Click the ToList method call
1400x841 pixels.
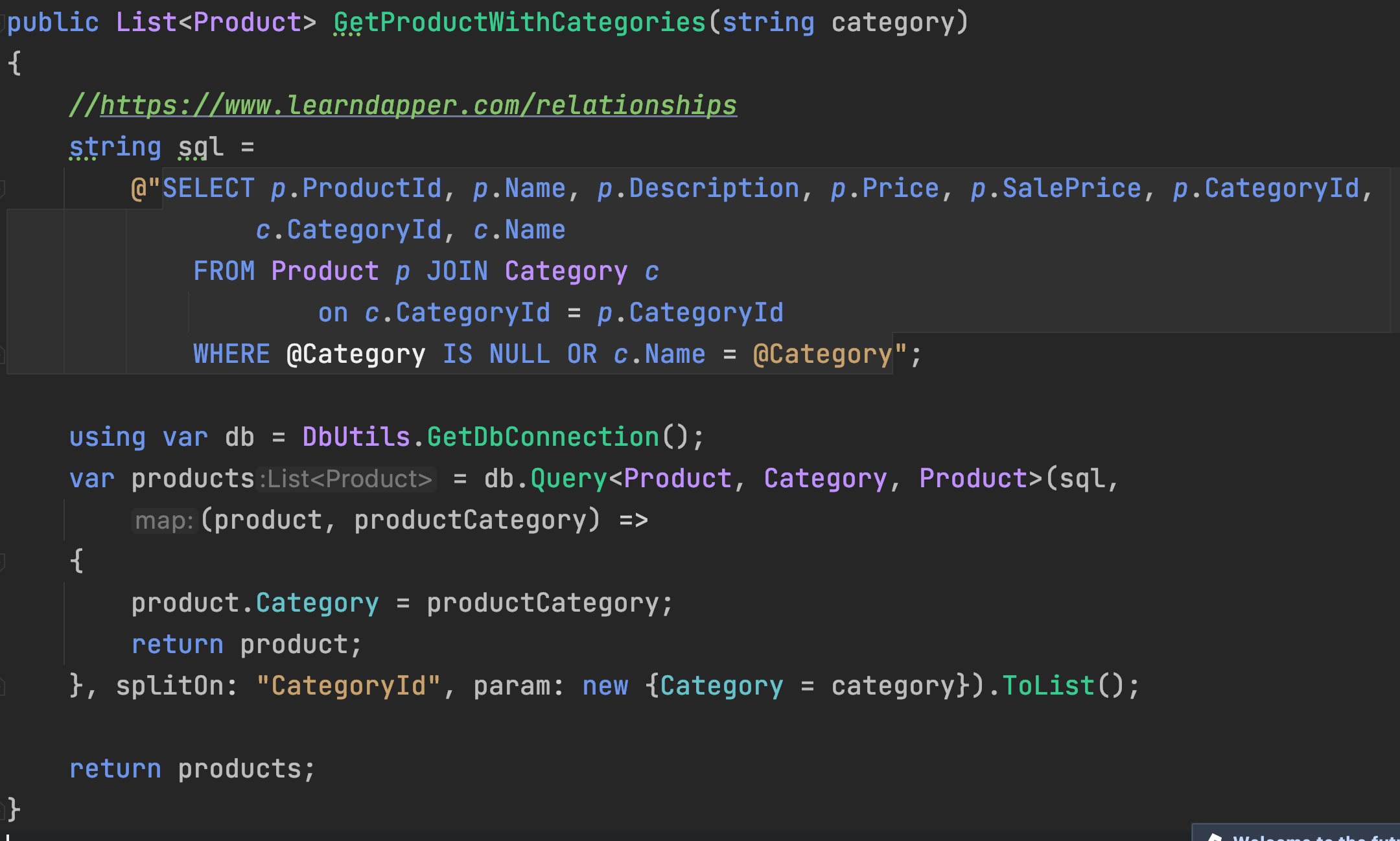(x=1048, y=686)
